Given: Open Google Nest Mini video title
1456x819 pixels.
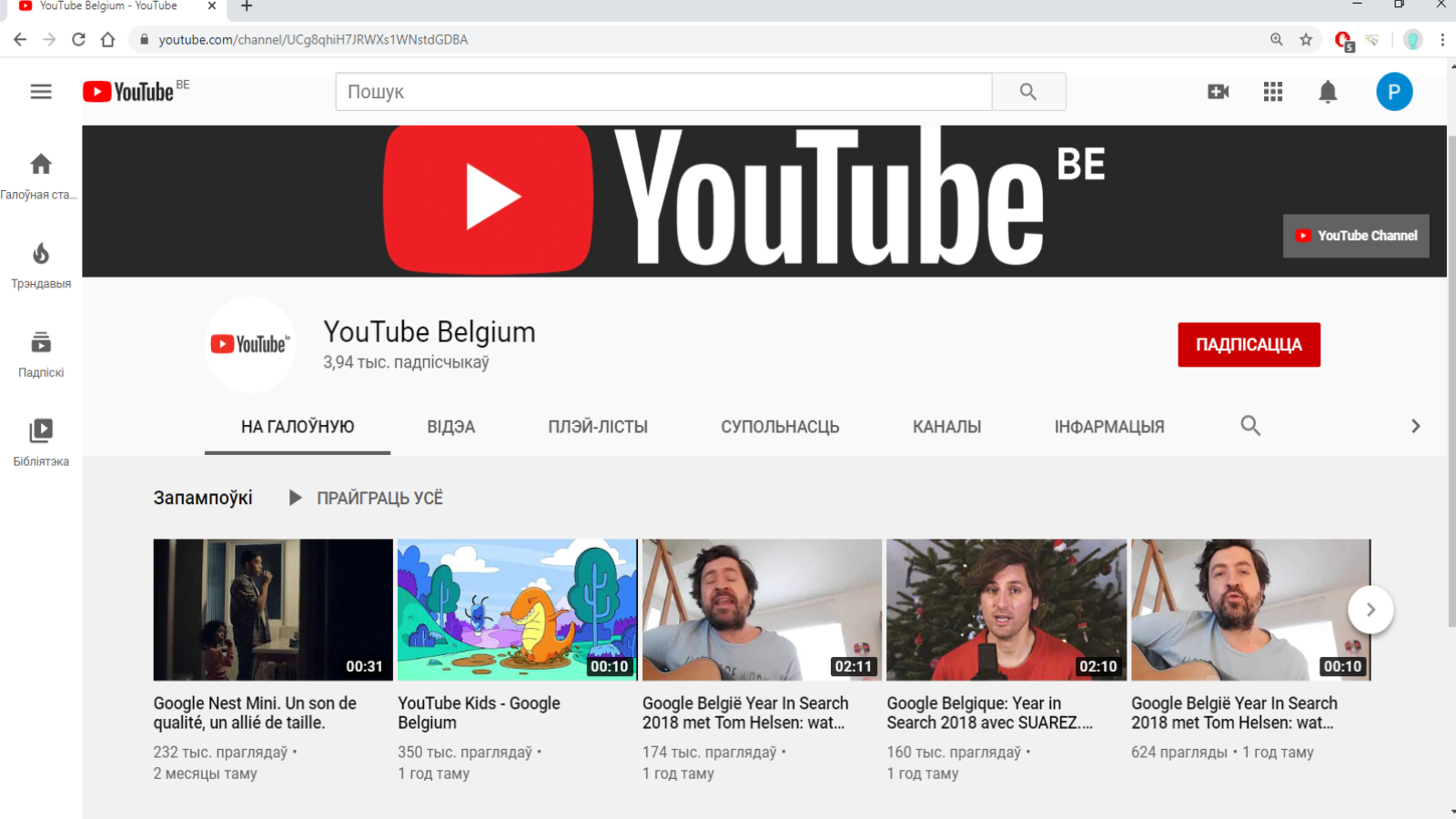Looking at the screenshot, I should [255, 713].
